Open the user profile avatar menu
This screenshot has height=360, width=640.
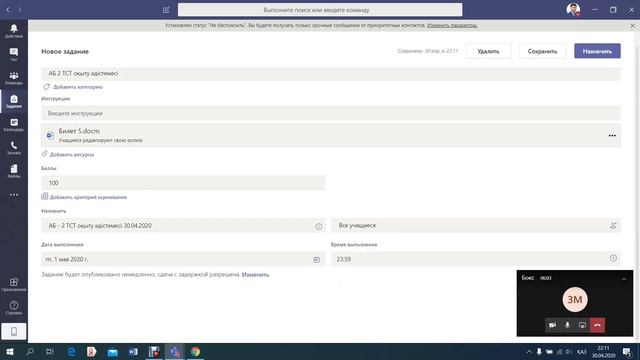click(573, 9)
